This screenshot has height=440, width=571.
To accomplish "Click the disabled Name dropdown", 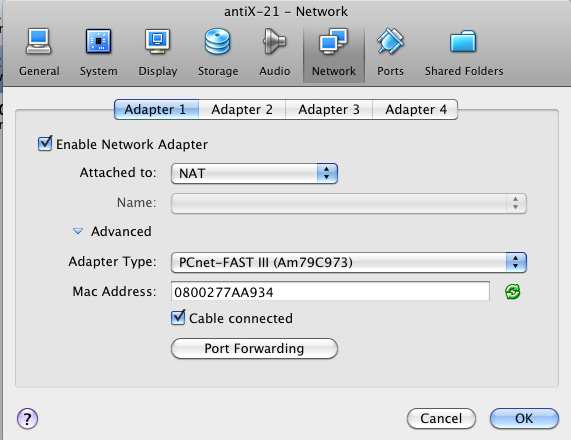I will 348,203.
